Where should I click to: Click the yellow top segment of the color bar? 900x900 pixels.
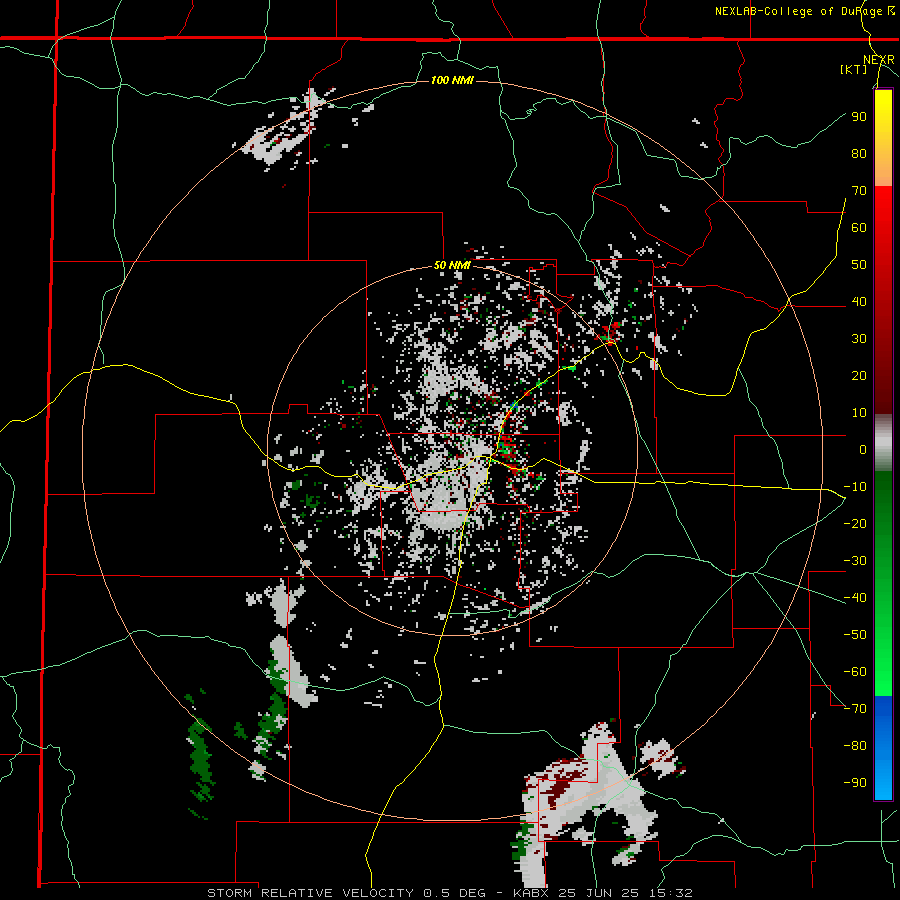click(x=883, y=138)
